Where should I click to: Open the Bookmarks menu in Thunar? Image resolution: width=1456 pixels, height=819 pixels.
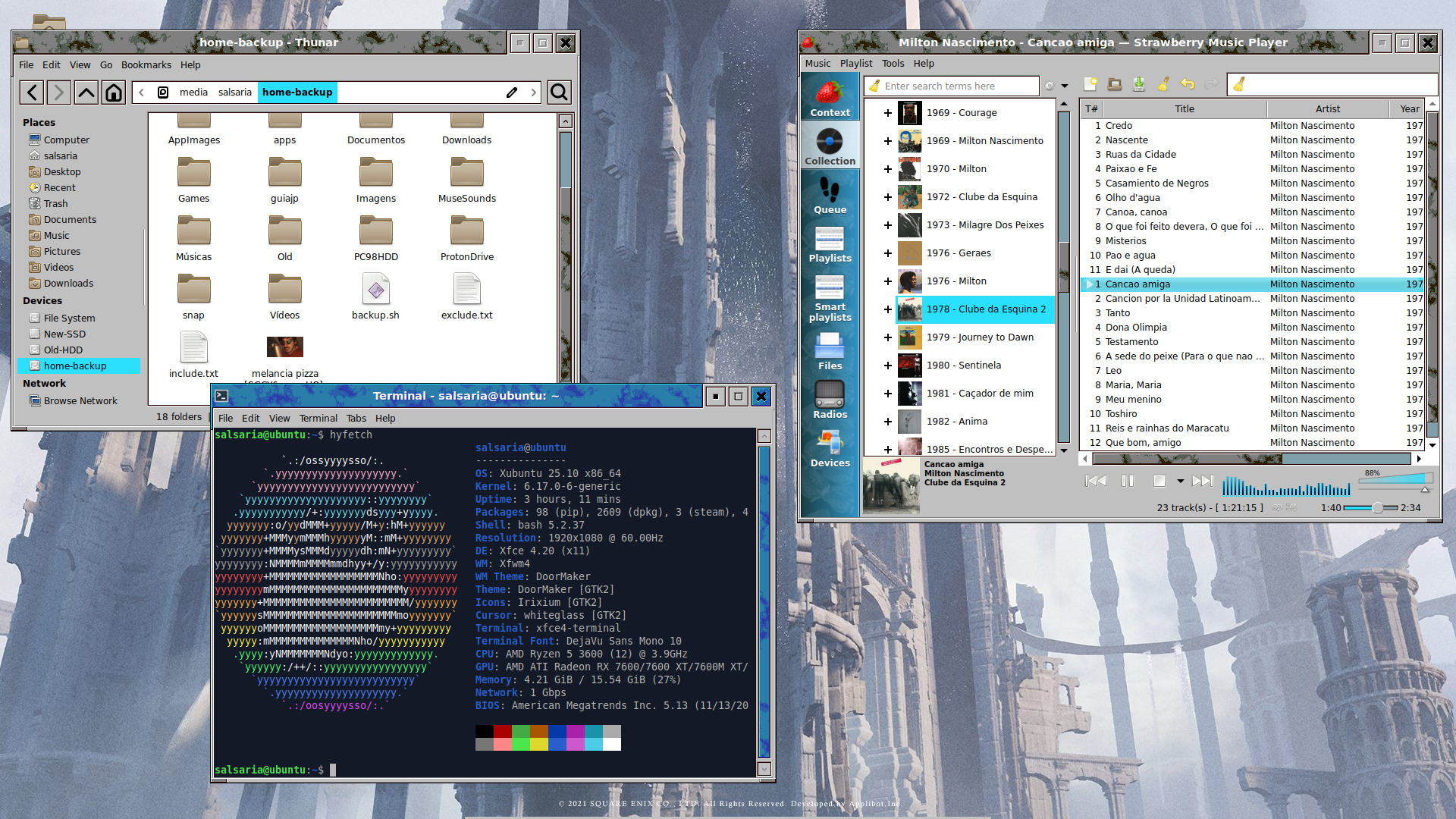coord(146,65)
